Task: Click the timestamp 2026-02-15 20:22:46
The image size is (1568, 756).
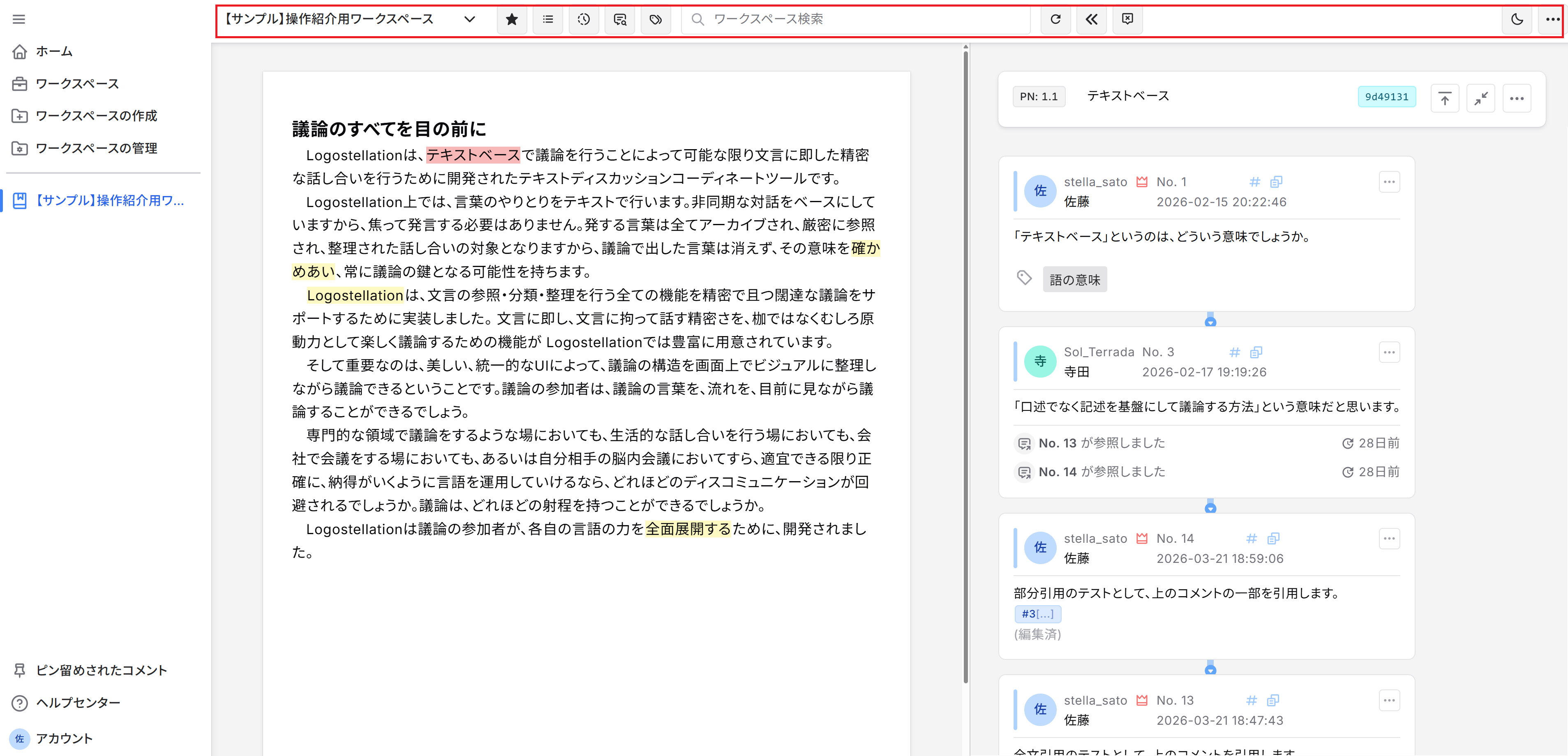Action: click(x=1221, y=202)
